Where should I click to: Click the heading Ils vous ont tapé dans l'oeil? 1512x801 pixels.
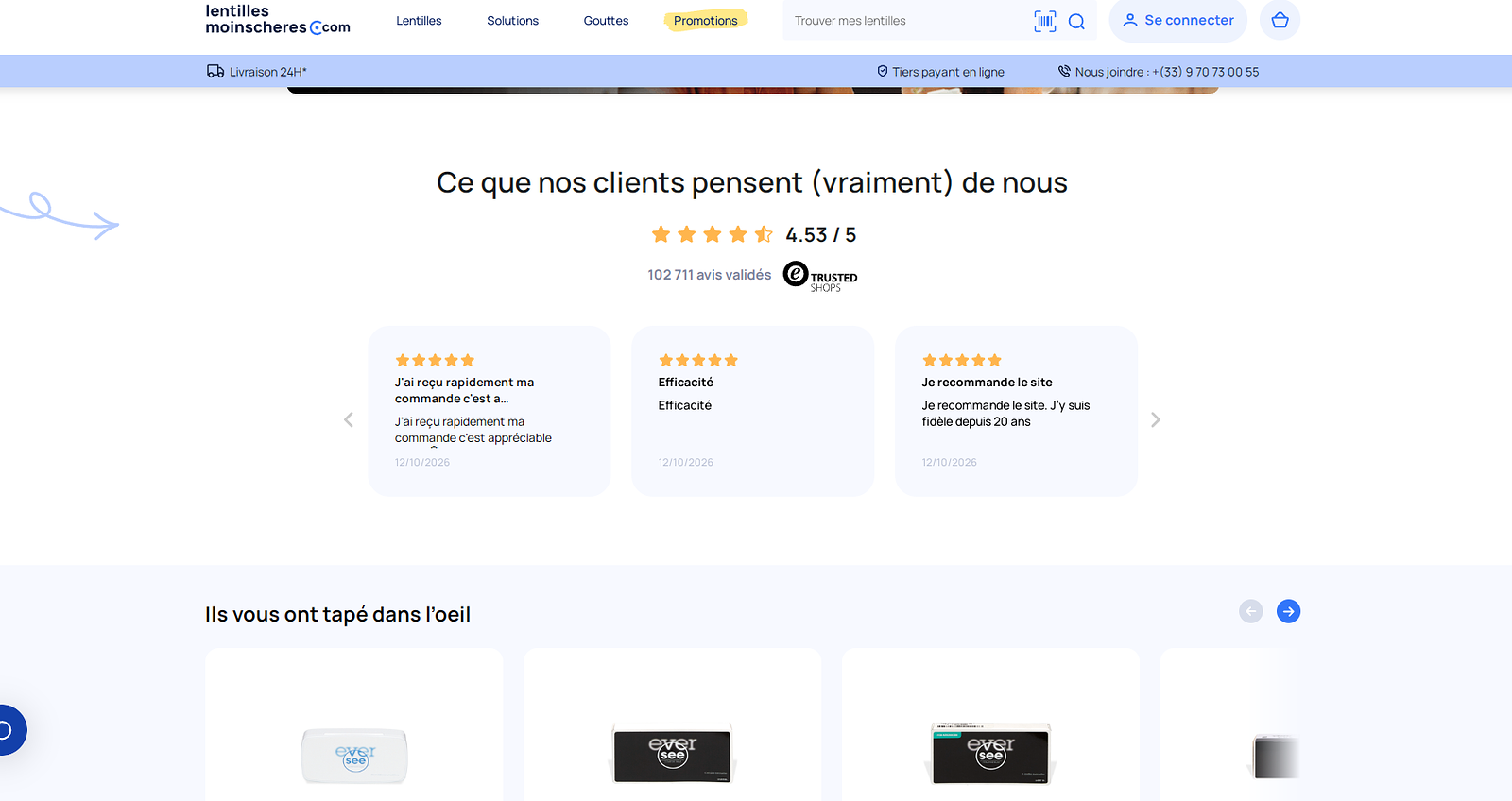[337, 614]
